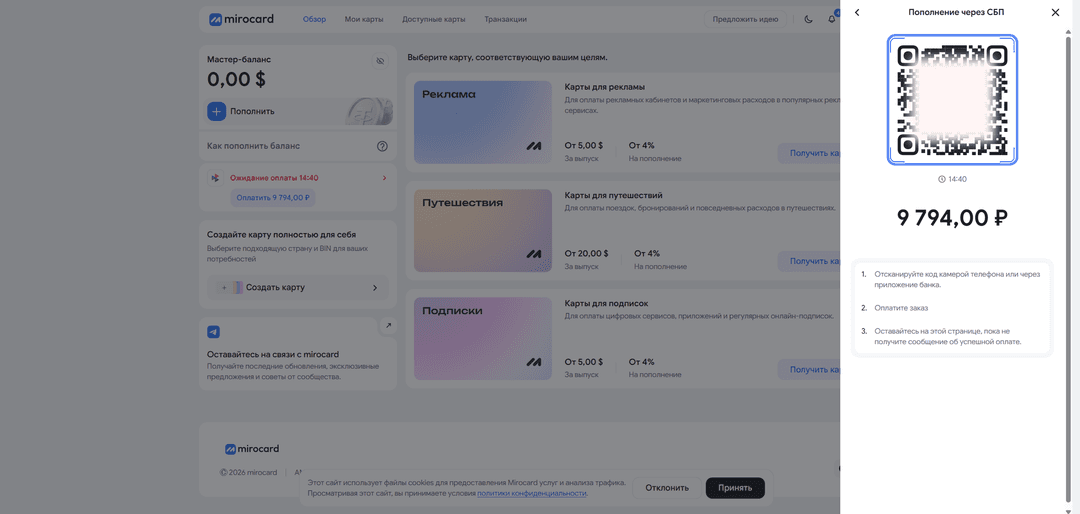The height and width of the screenshot is (514, 1080).
Task: Expand the Создать карту chevron arrow
Action: point(375,288)
